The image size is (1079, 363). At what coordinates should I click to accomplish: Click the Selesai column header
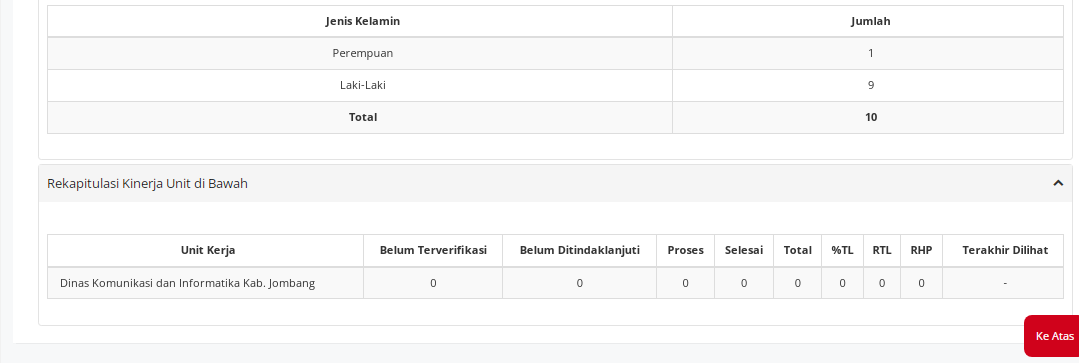744,250
